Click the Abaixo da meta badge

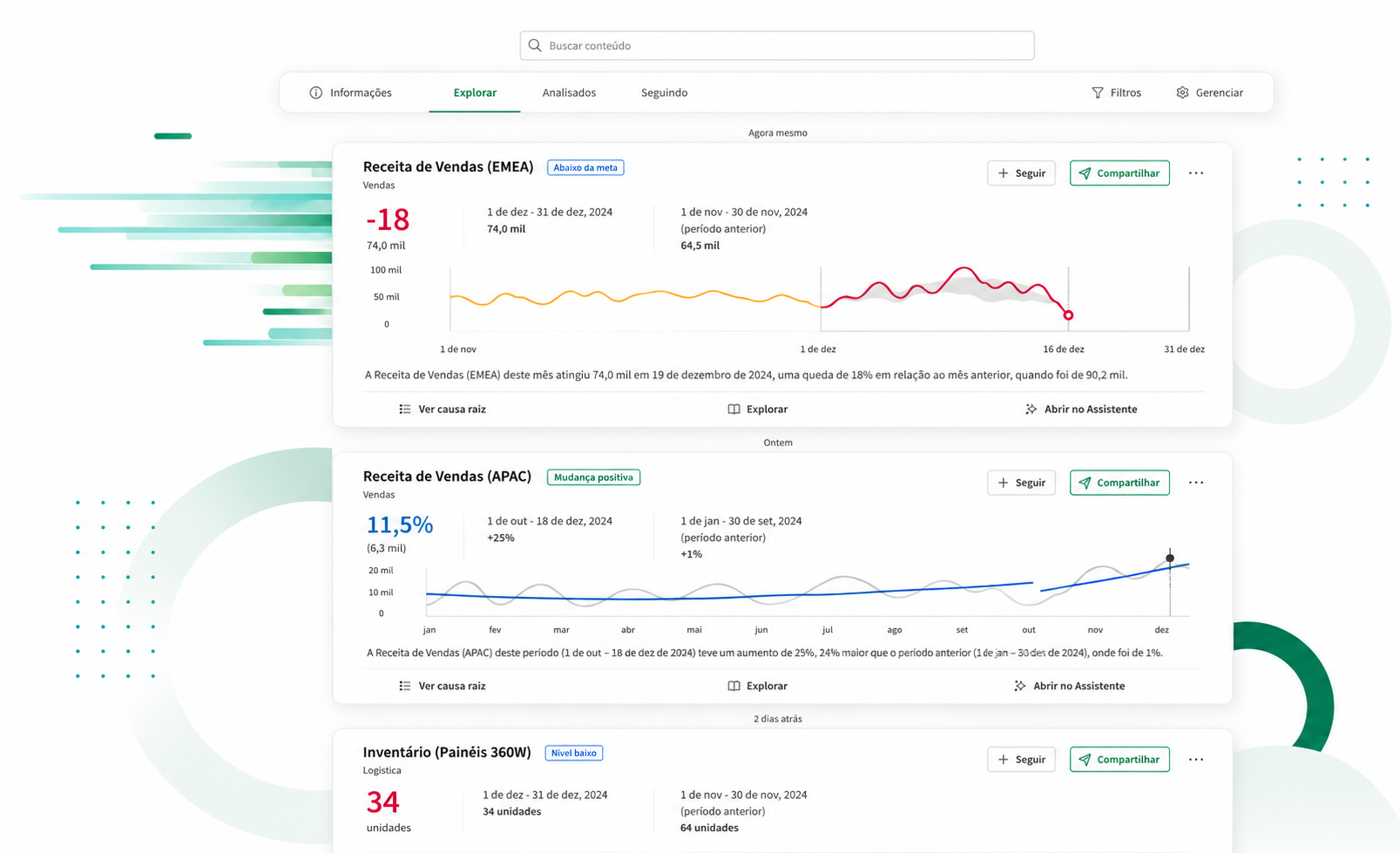(585, 167)
